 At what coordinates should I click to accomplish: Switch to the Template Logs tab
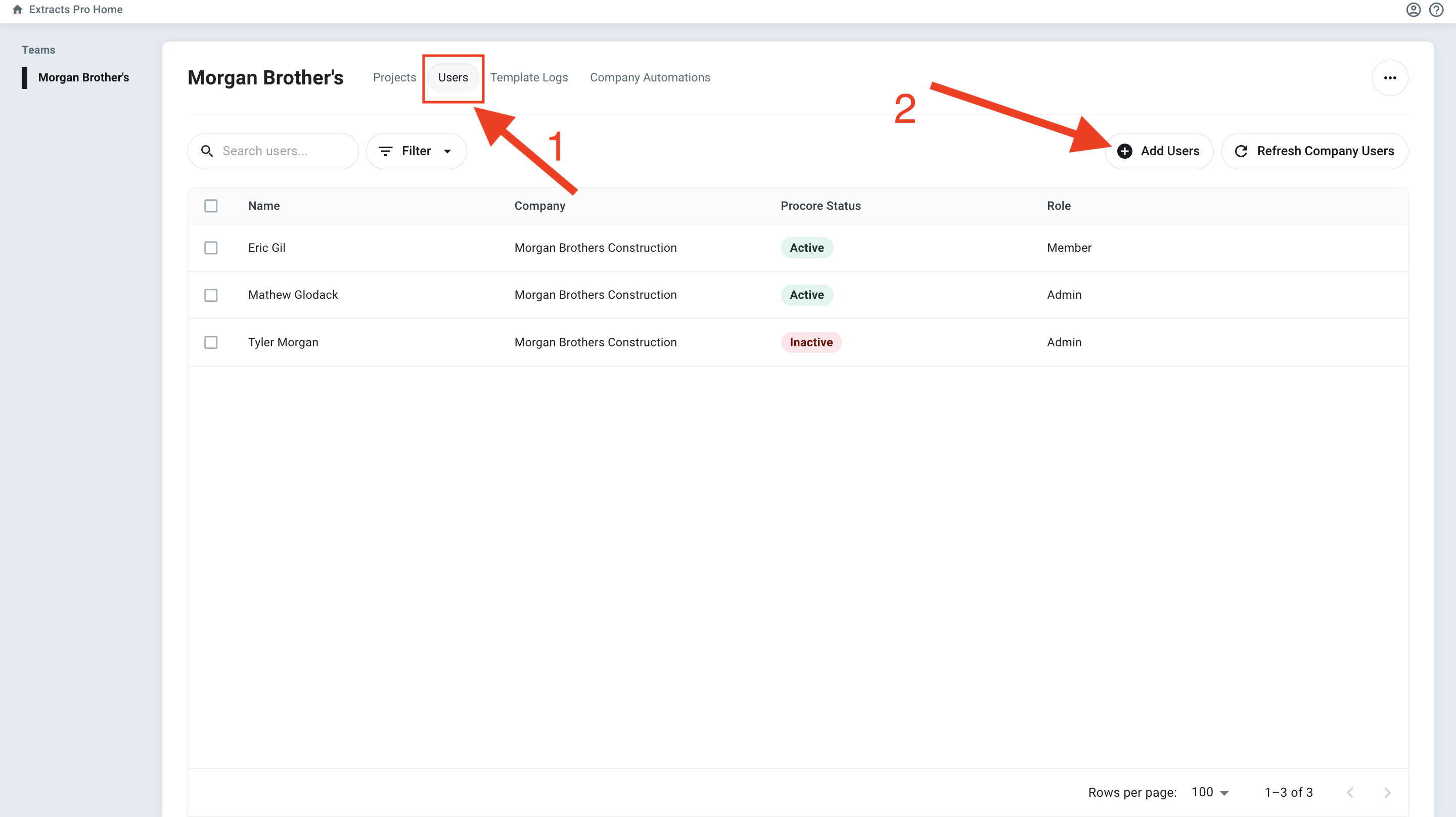point(529,77)
